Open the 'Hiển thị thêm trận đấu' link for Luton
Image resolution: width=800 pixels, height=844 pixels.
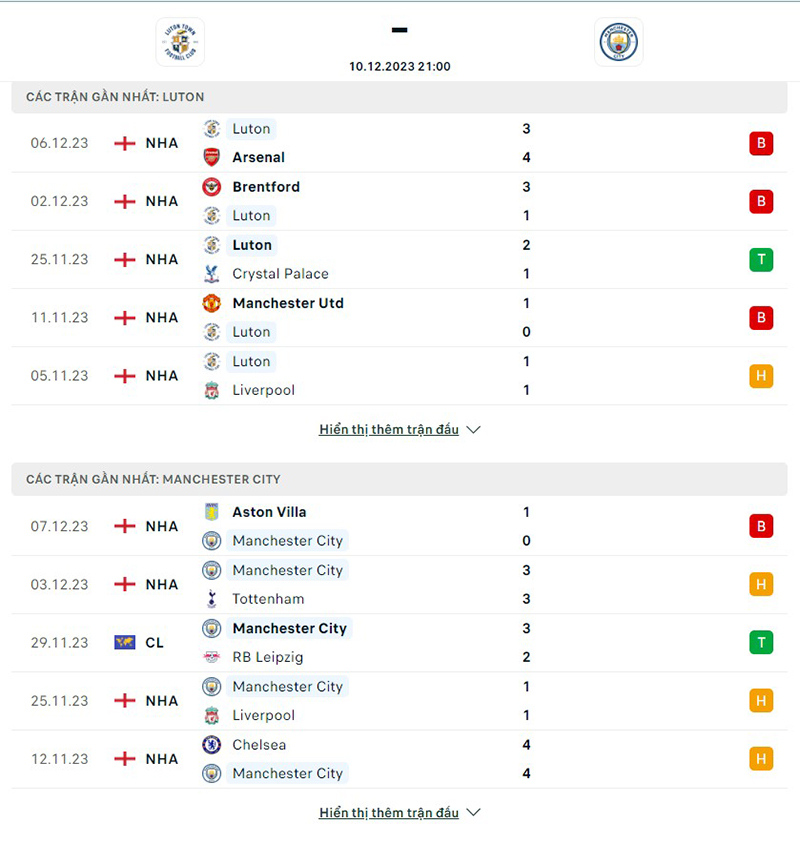[390, 429]
